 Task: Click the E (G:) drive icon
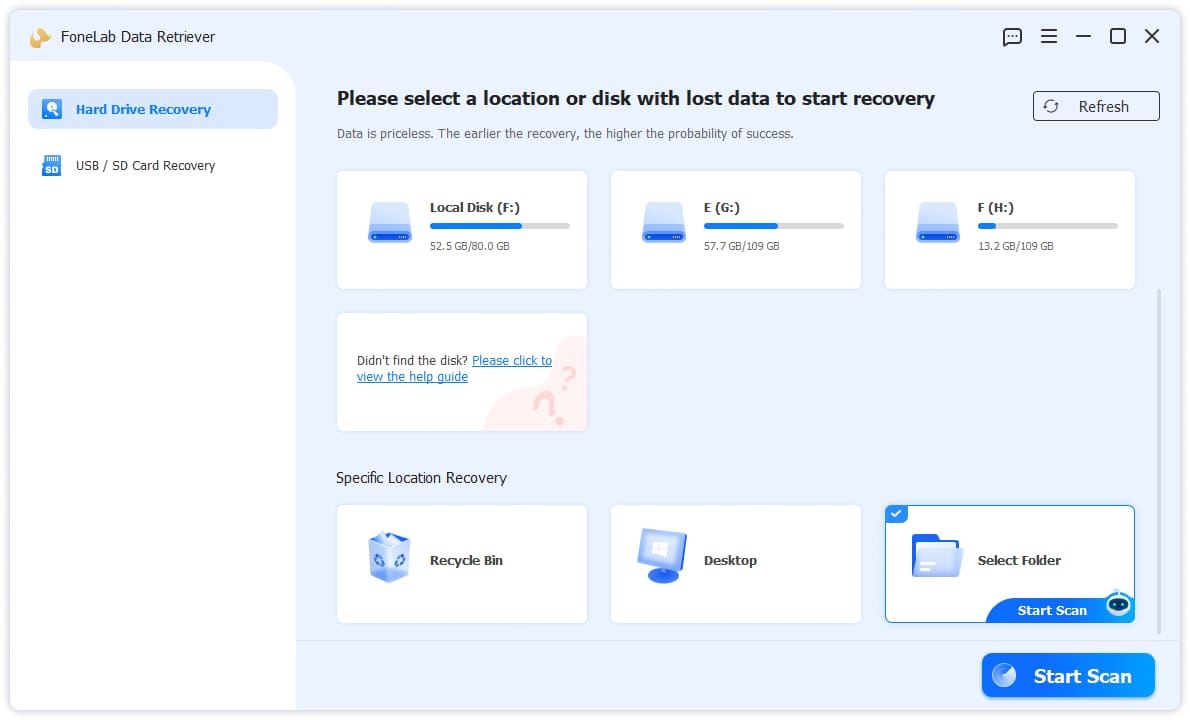click(x=663, y=222)
